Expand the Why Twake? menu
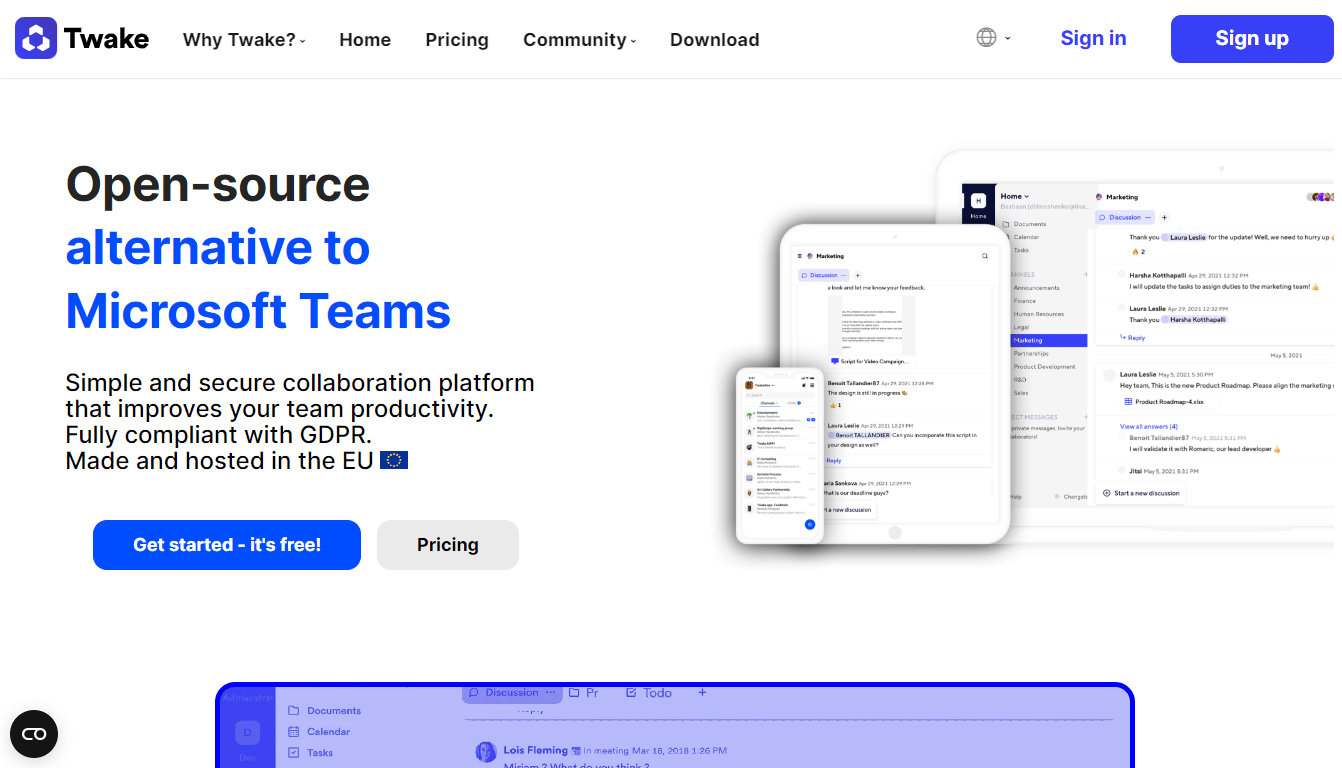The height and width of the screenshot is (768, 1342). [x=244, y=40]
